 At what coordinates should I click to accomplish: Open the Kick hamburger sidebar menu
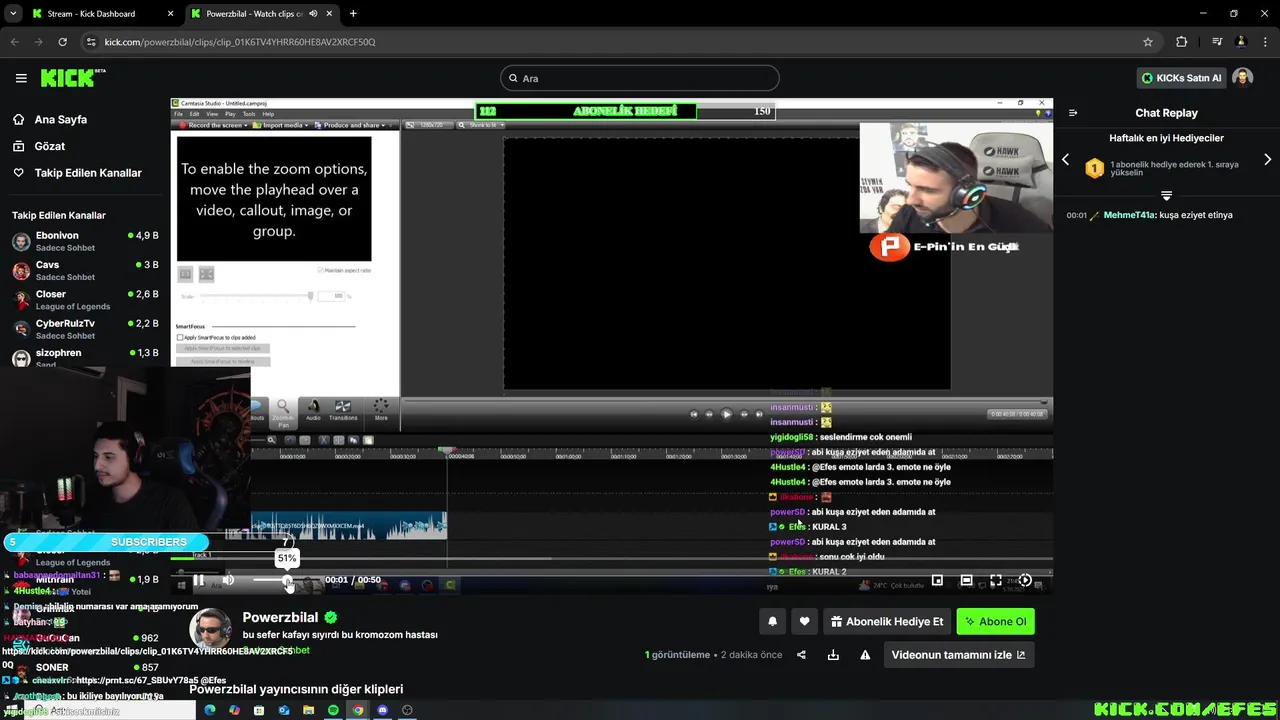21,78
